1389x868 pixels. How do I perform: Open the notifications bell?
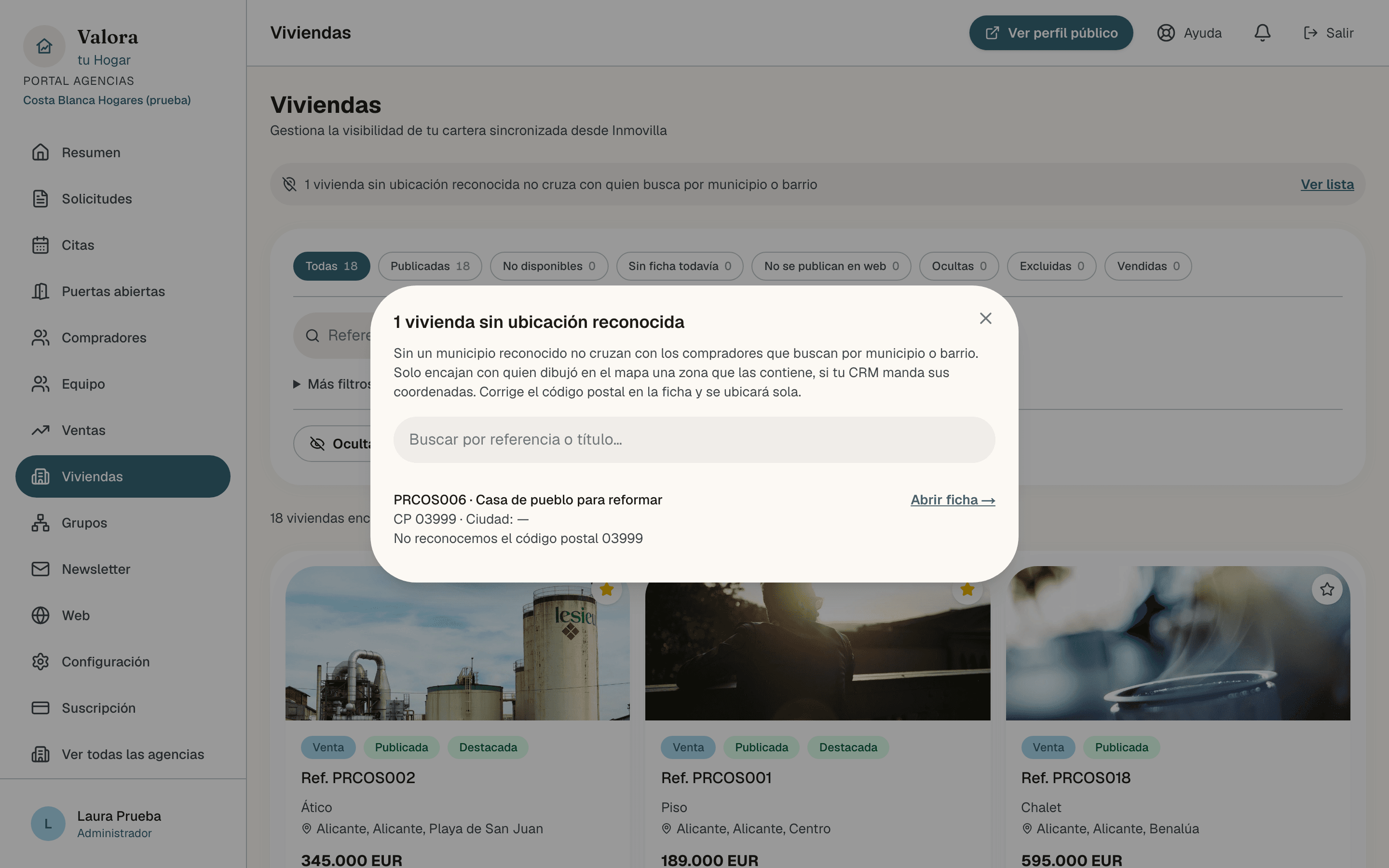tap(1262, 33)
